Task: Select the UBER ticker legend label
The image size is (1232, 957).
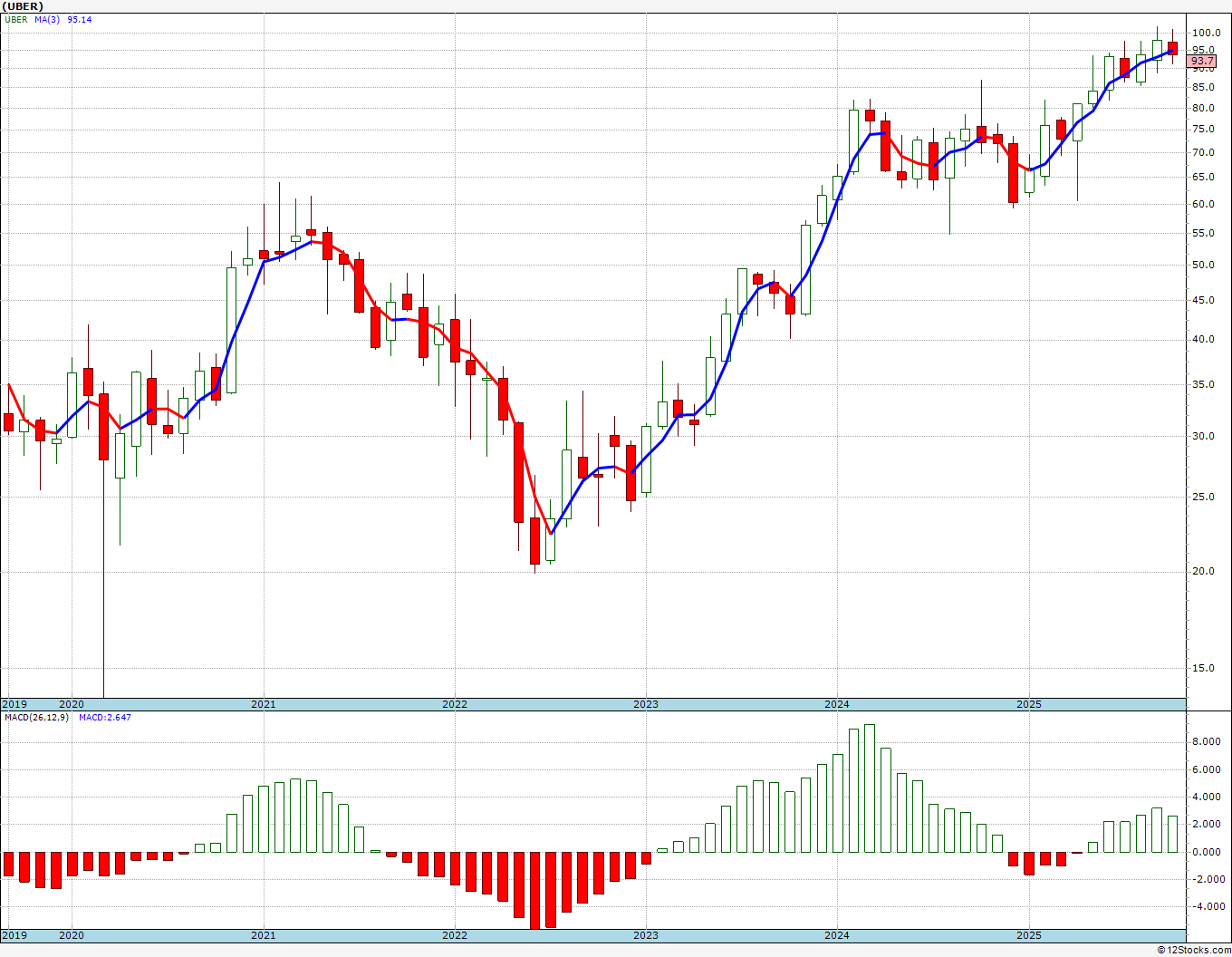Action: (16, 19)
